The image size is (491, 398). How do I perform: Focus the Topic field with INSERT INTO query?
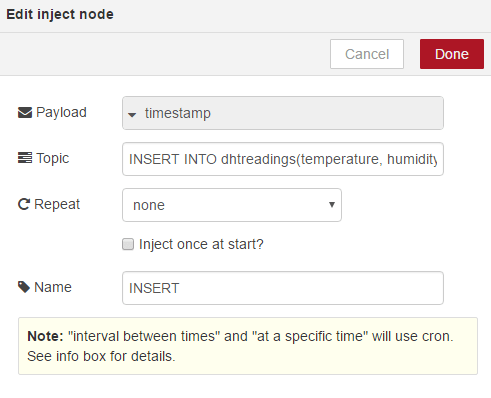[x=283, y=159]
